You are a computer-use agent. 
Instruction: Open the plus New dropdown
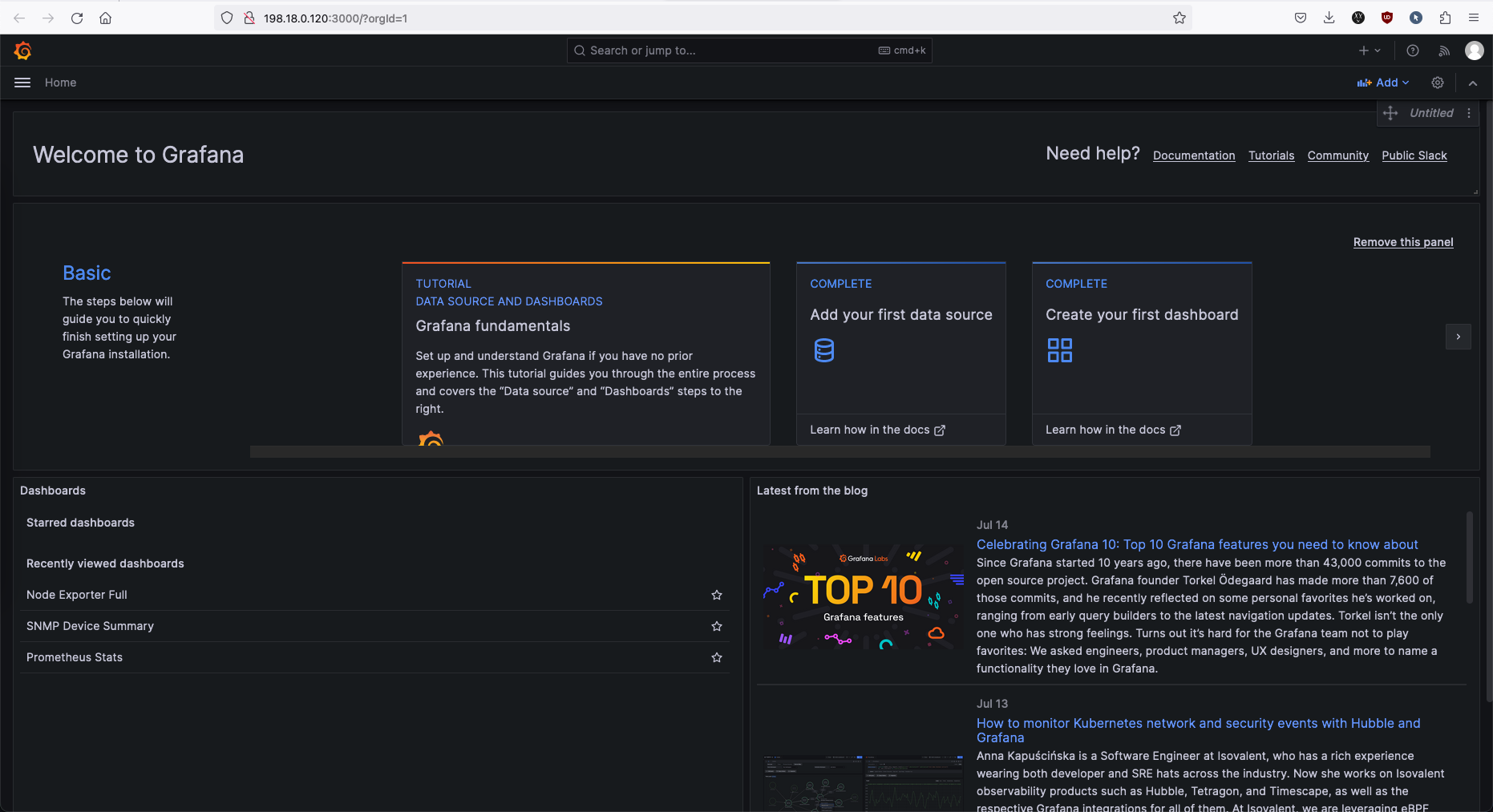(1369, 50)
